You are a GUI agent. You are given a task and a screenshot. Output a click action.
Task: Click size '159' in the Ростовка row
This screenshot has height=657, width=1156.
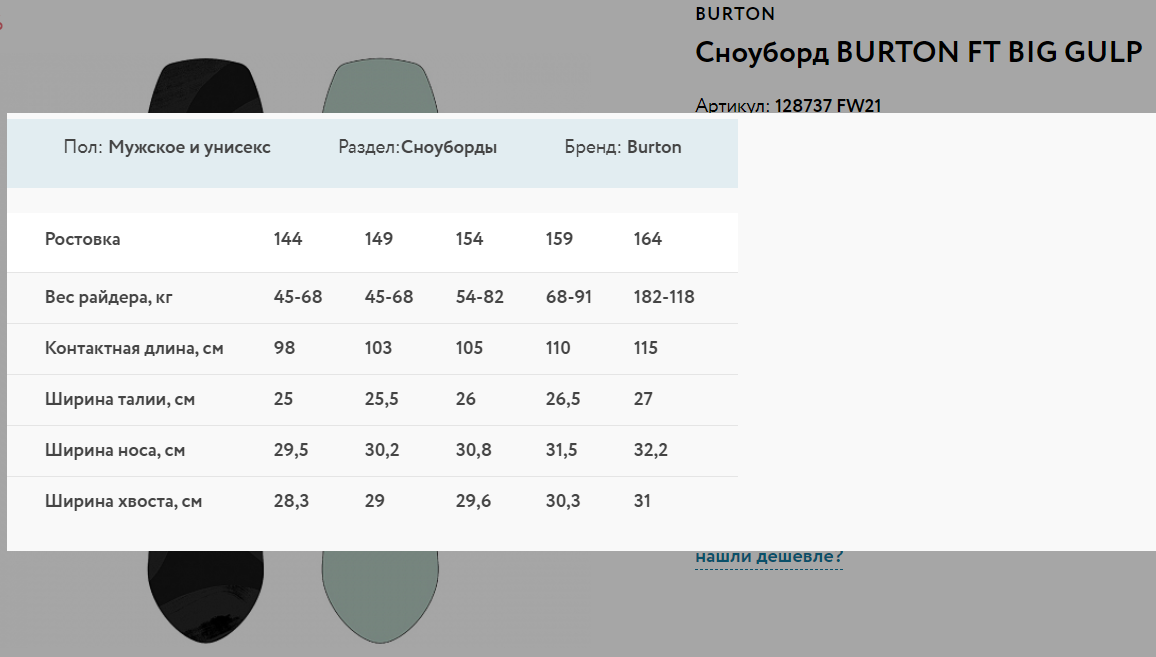[559, 239]
